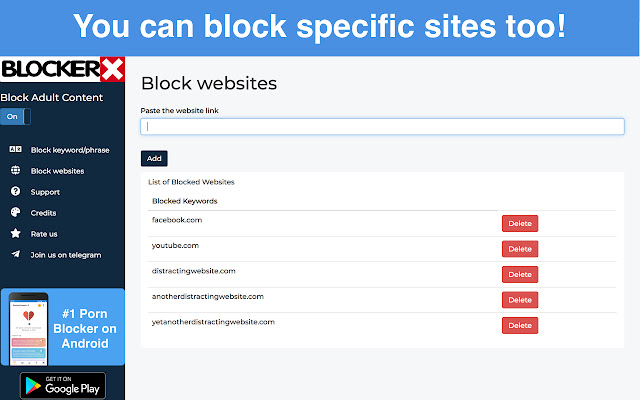This screenshot has width=640, height=400.
Task: Open Get it on Google Play badge
Action: (x=62, y=386)
